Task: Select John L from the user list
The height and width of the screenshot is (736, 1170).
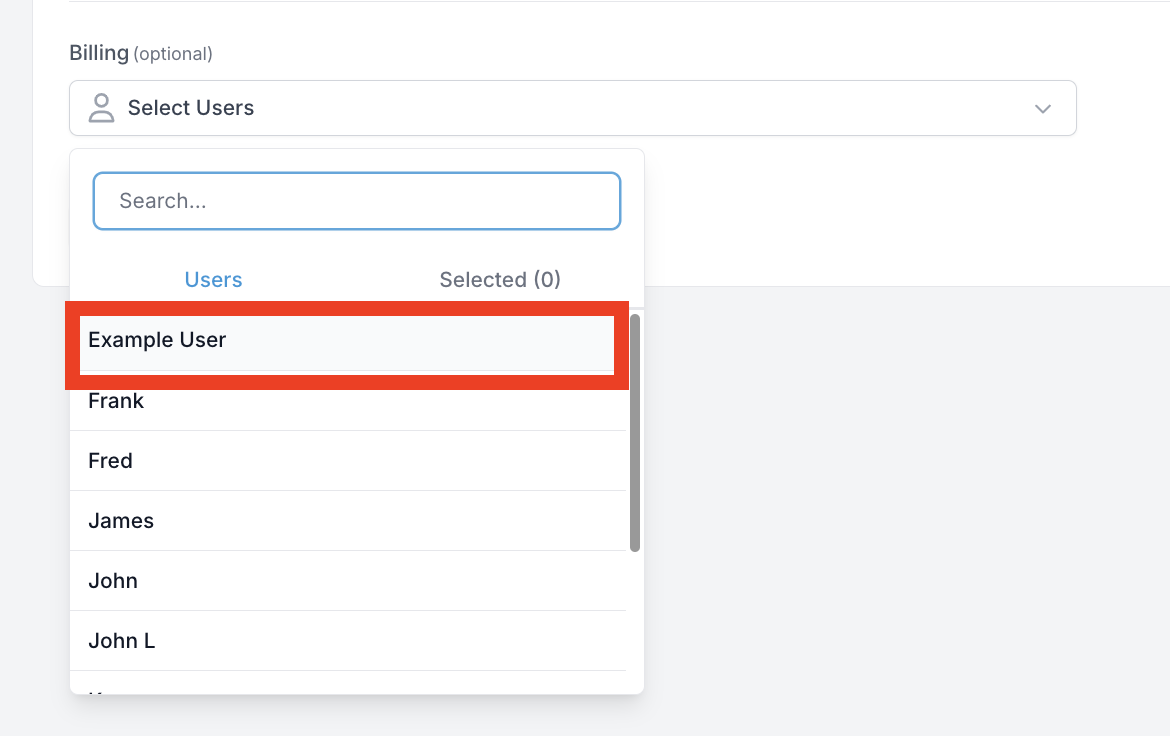Action: 347,640
